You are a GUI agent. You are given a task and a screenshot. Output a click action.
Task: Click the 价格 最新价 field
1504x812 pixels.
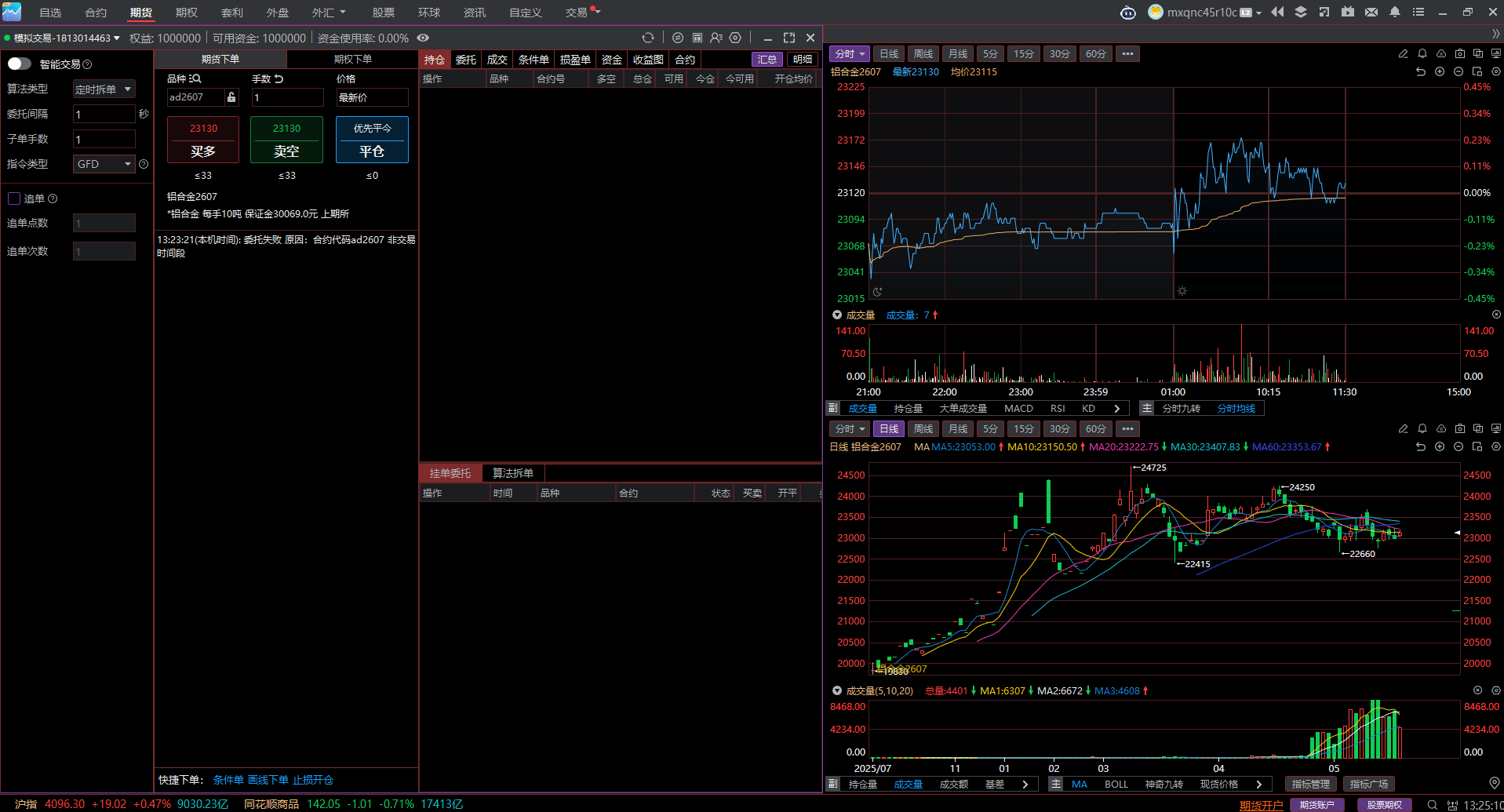coord(372,97)
